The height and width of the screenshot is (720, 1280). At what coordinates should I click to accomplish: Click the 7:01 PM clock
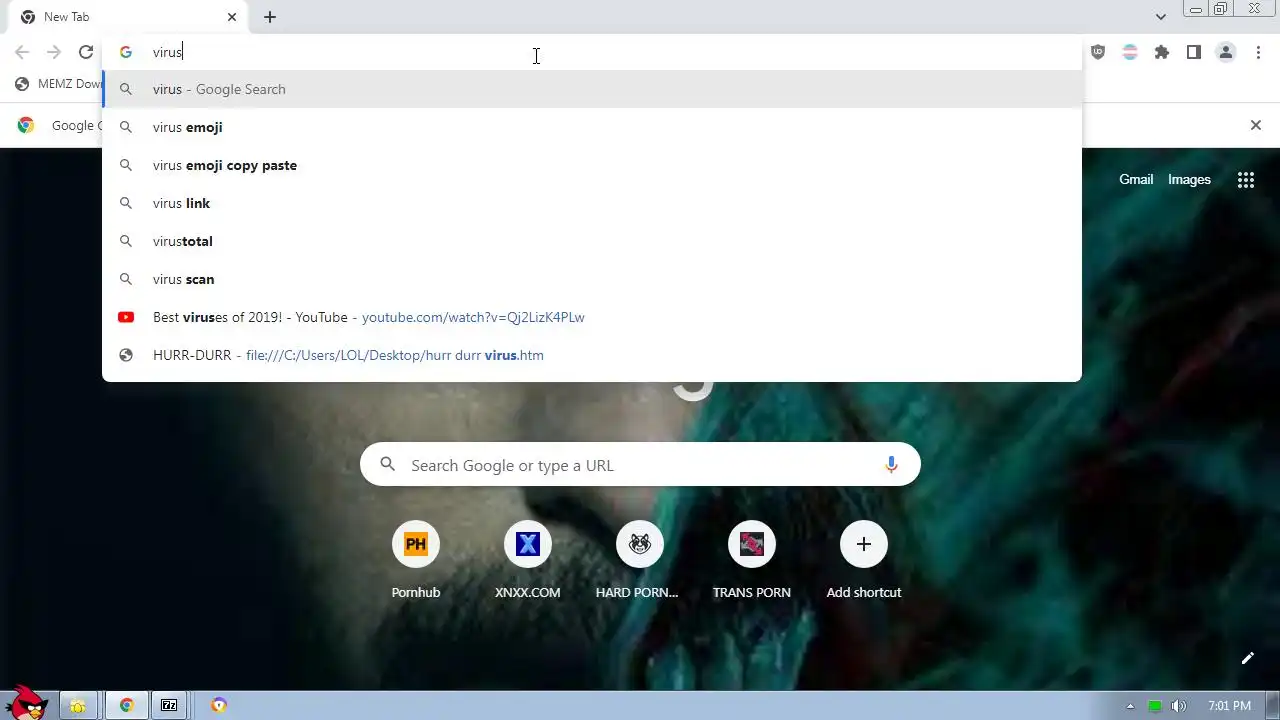pos(1229,706)
